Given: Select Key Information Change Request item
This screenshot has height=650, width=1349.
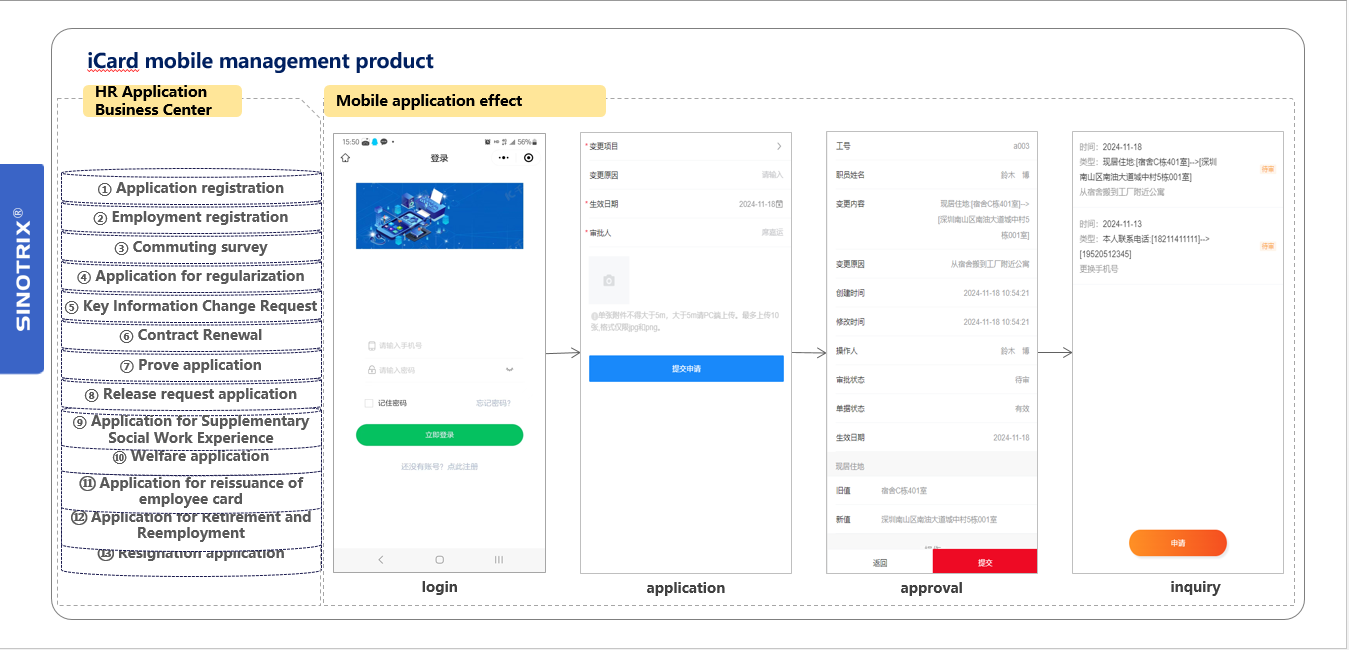Looking at the screenshot, I should coord(191,306).
